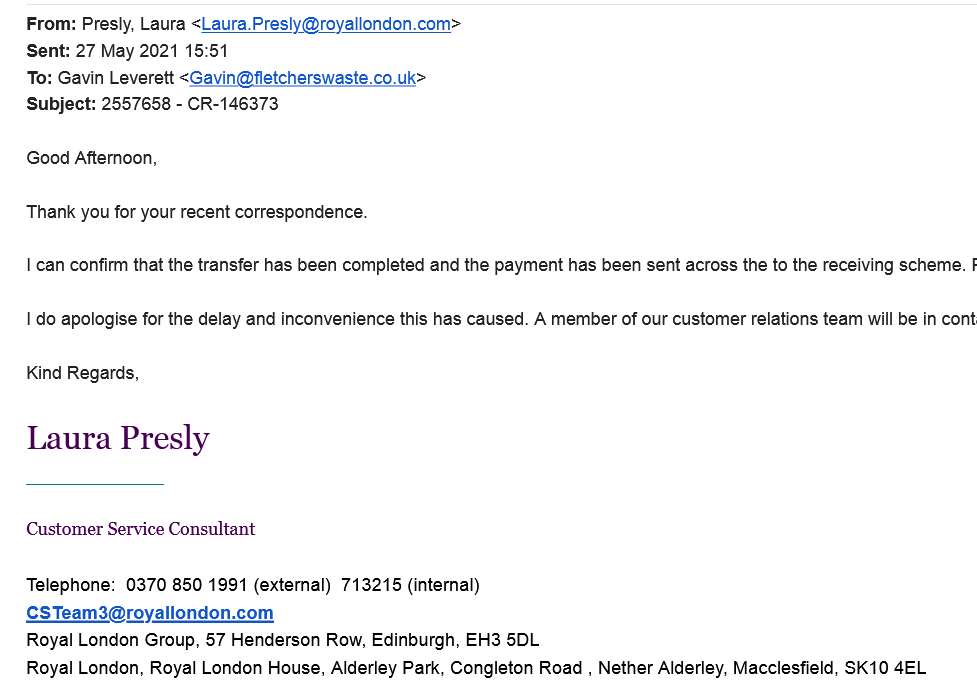Open the Gavin@fletcherswaste.co.uk email link

click(303, 78)
